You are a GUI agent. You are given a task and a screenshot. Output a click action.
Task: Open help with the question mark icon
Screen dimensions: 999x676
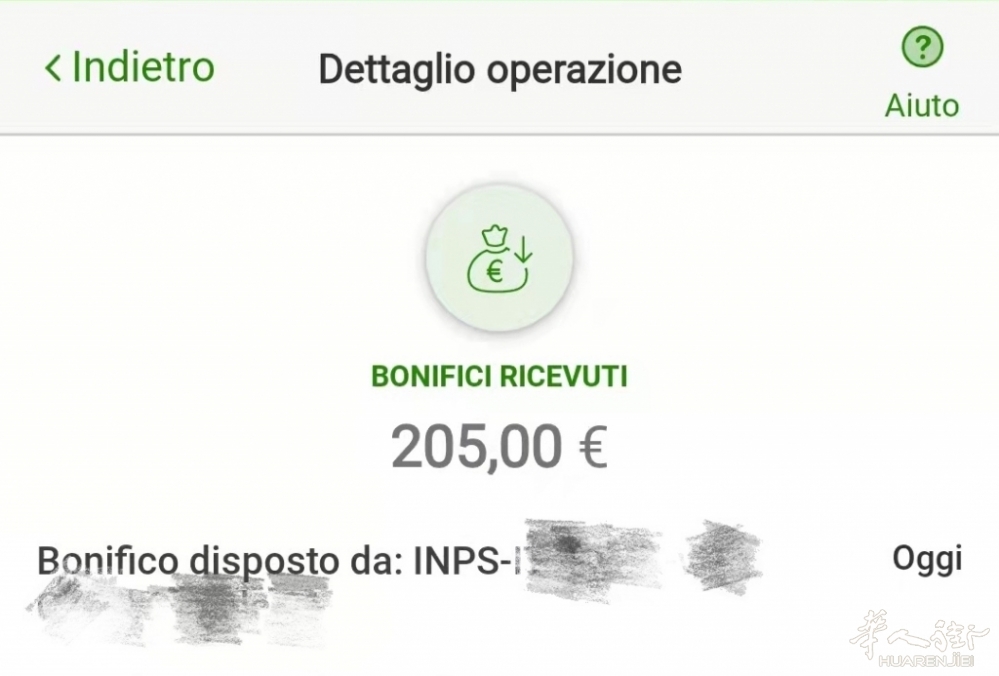coord(922,47)
